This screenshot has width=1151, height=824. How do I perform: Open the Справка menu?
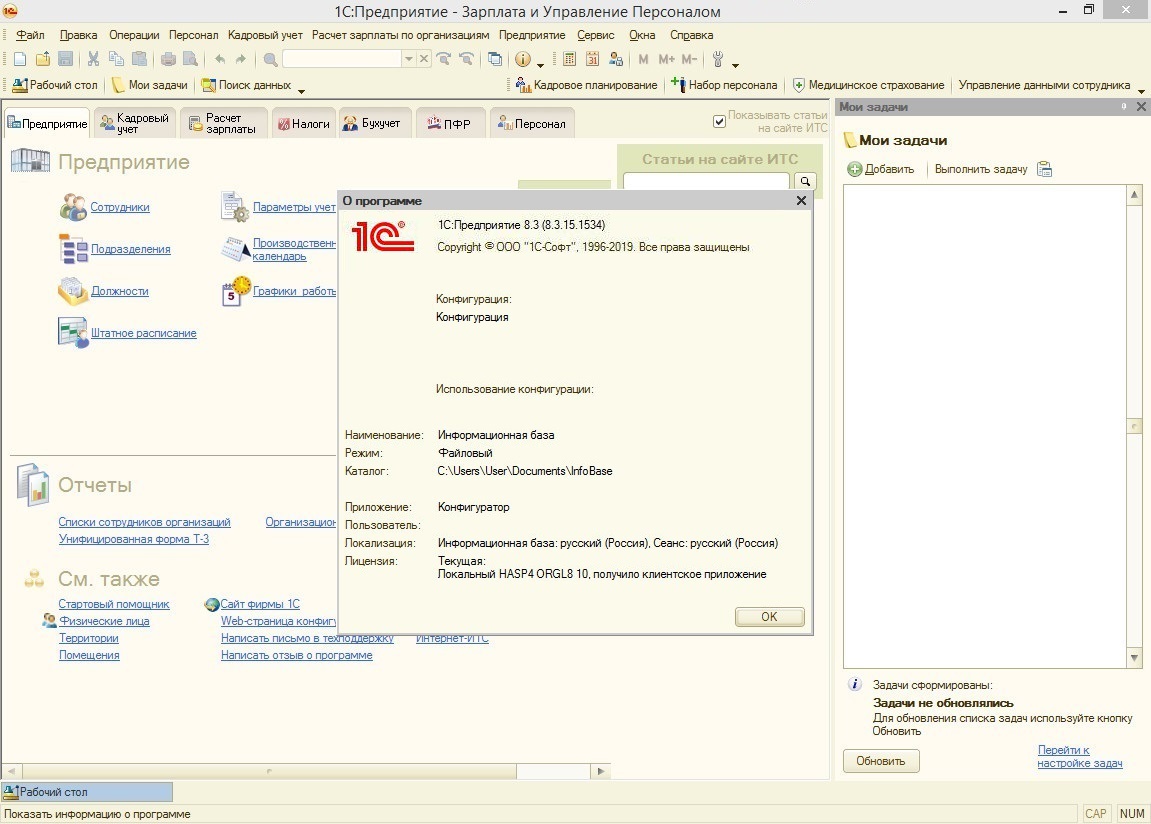691,35
